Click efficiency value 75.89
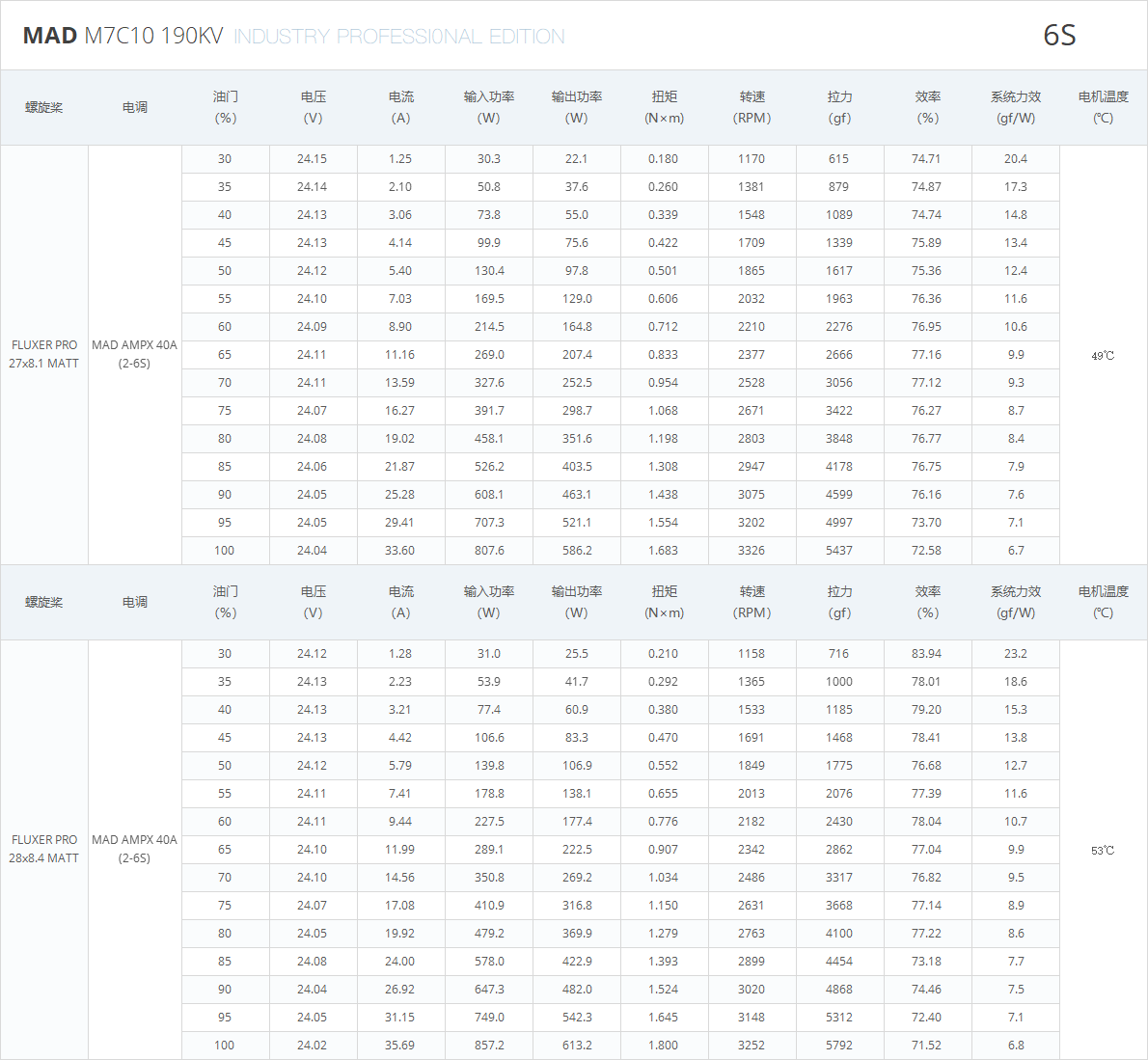The height and width of the screenshot is (1060, 1148). (926, 243)
